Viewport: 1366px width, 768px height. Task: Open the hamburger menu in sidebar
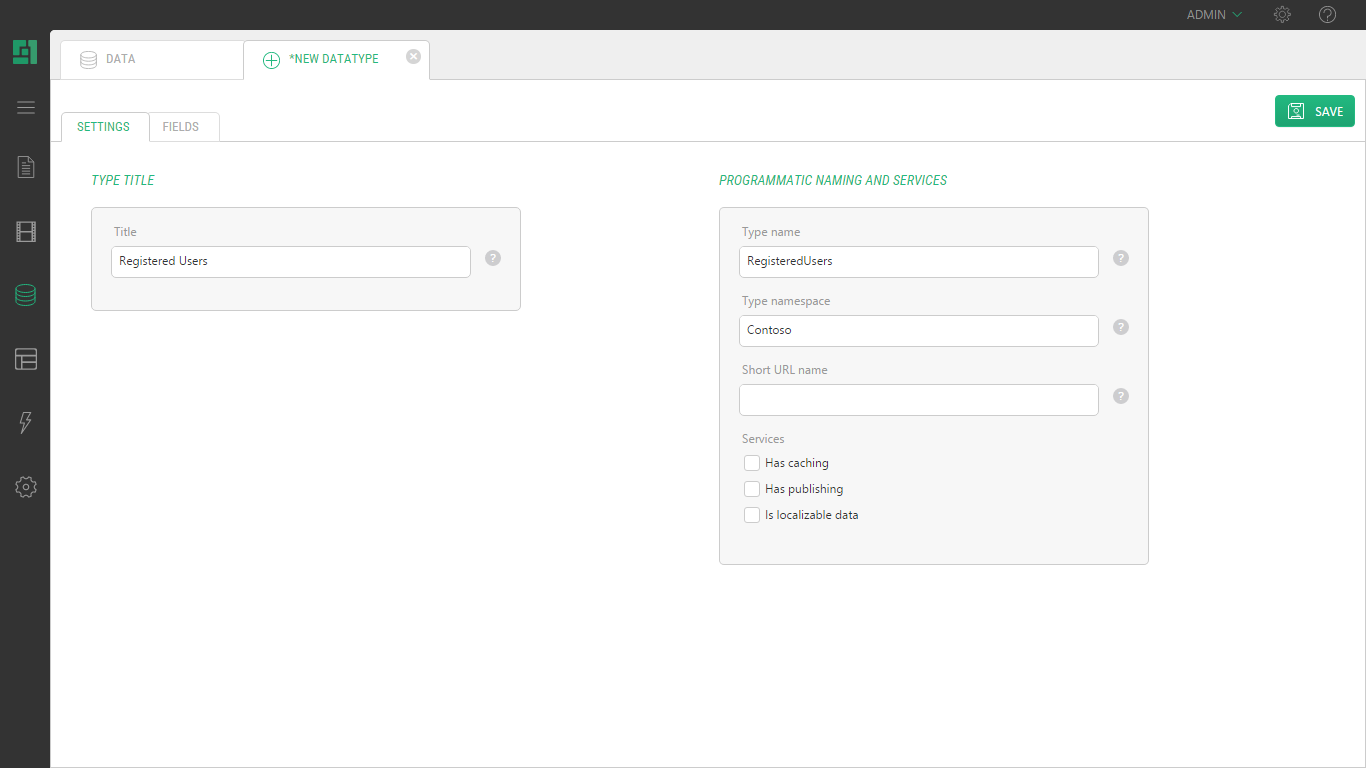point(26,108)
